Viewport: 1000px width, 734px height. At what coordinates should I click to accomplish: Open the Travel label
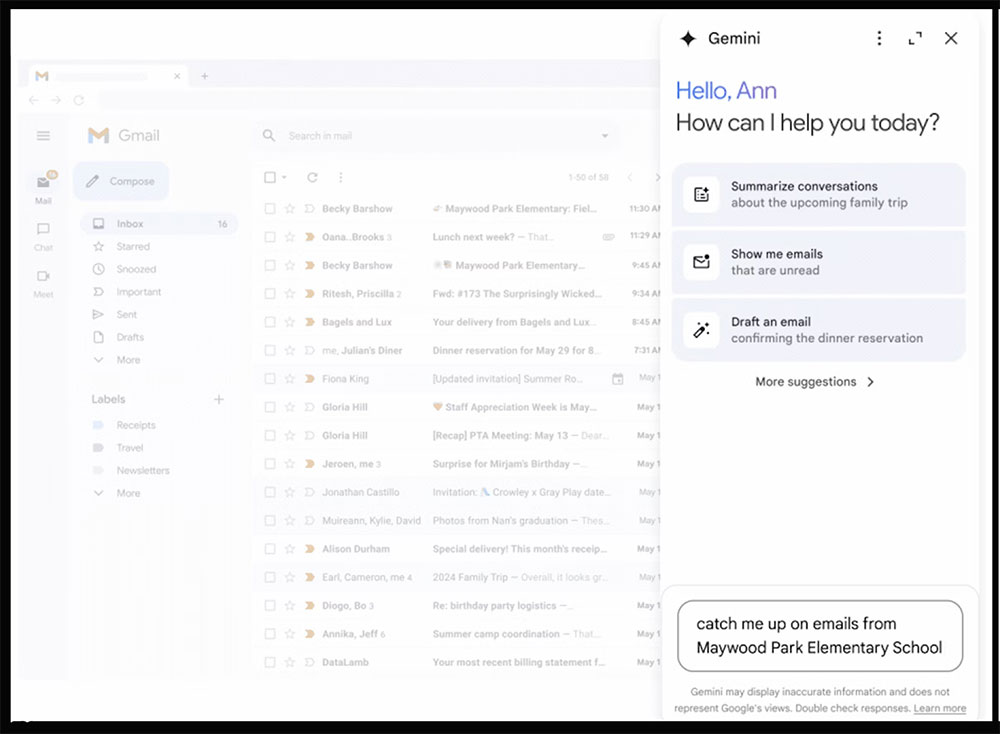(x=129, y=448)
